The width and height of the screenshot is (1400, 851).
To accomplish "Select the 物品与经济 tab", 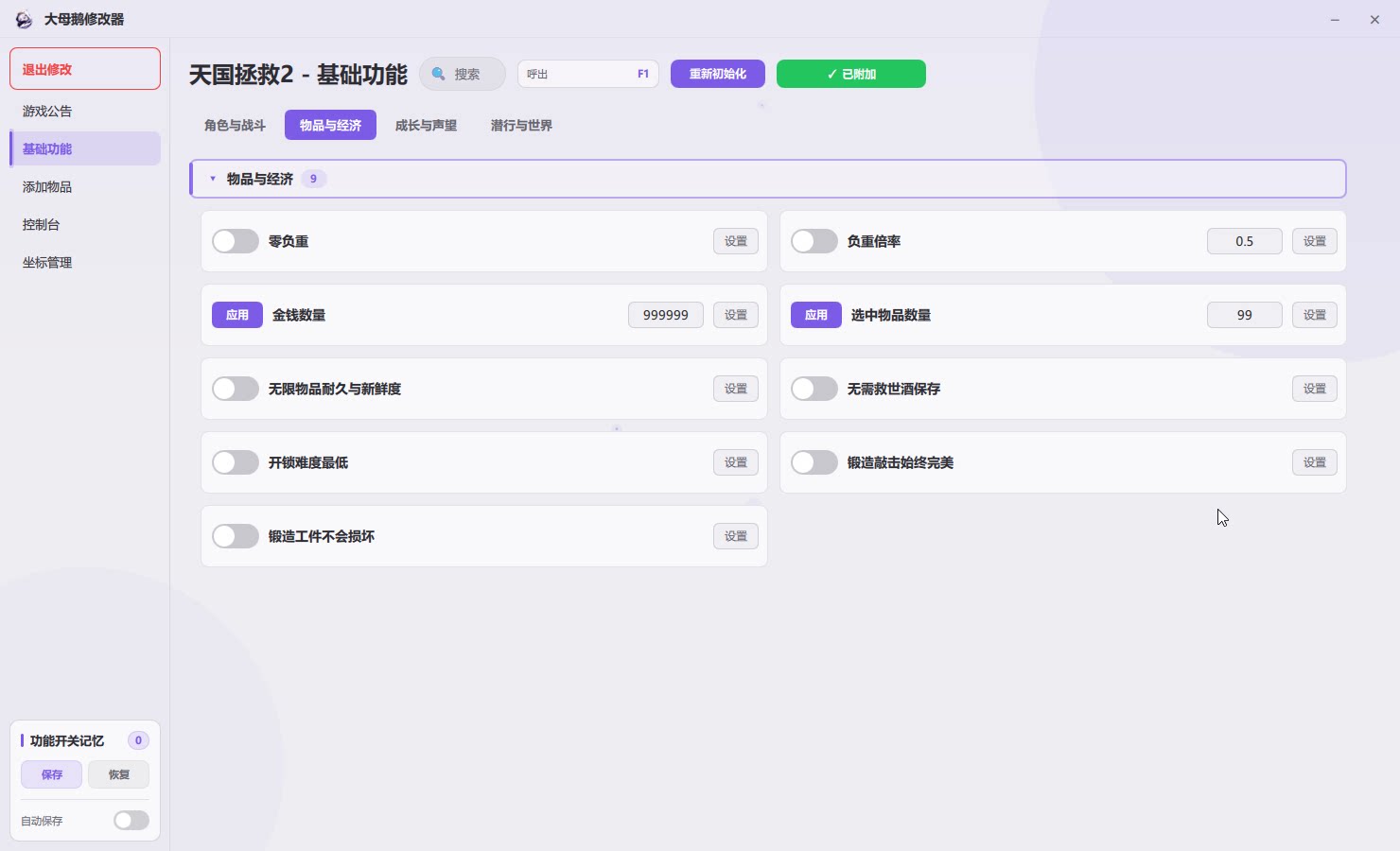I will point(330,125).
